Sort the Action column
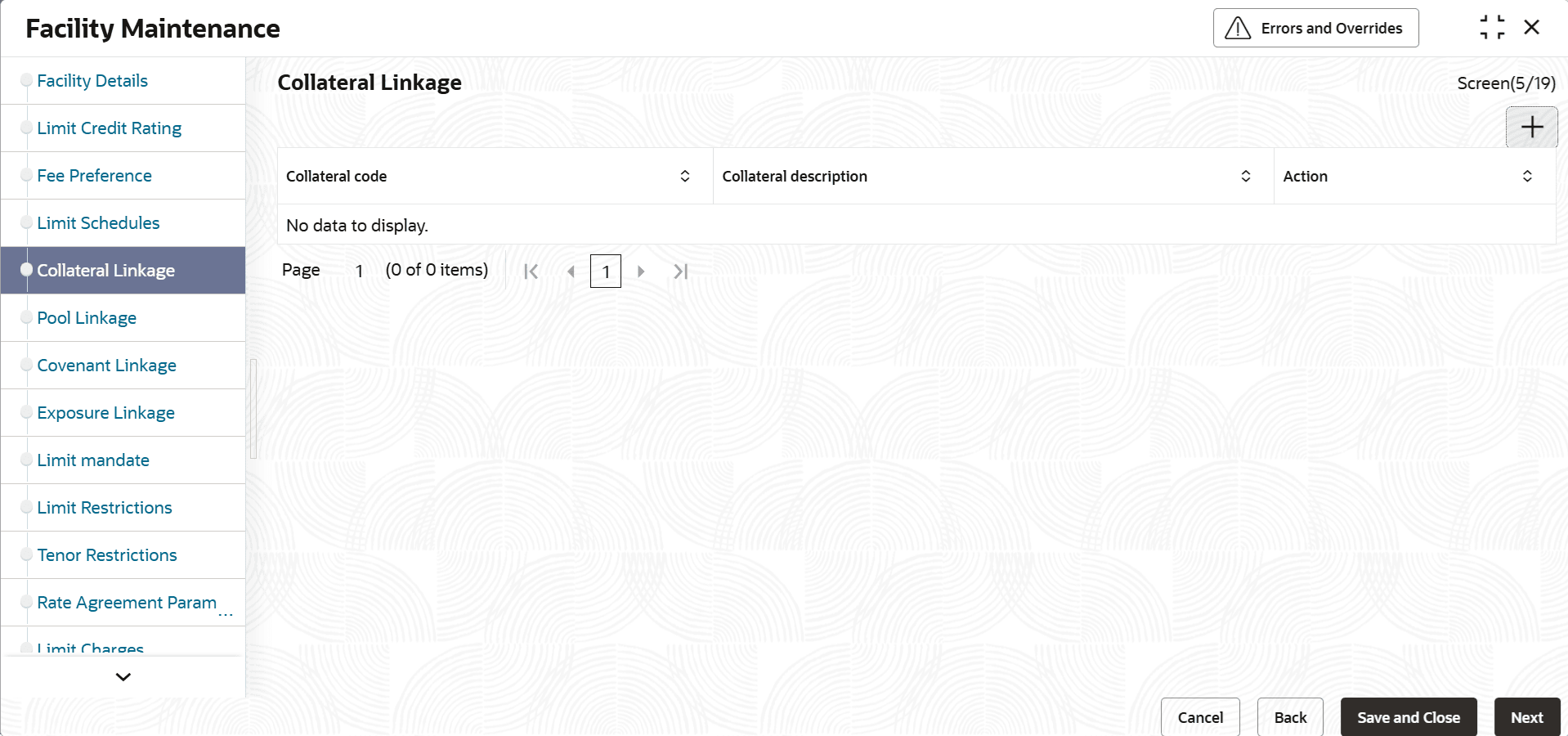Screen dimensions: 1568x736 coord(1527,177)
